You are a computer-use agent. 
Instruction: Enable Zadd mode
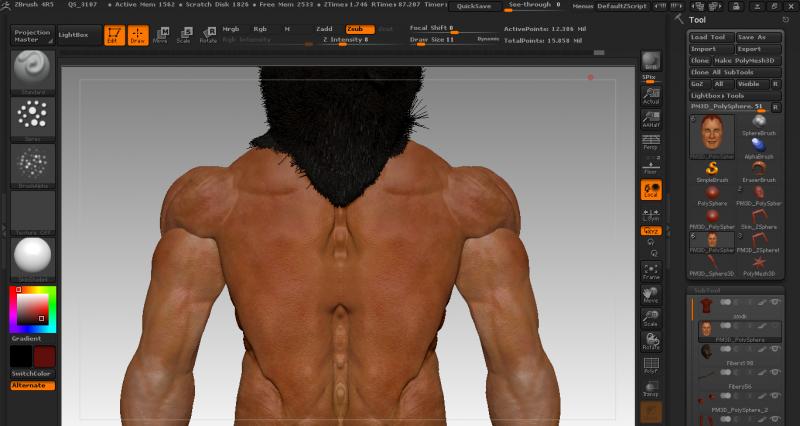tap(324, 29)
